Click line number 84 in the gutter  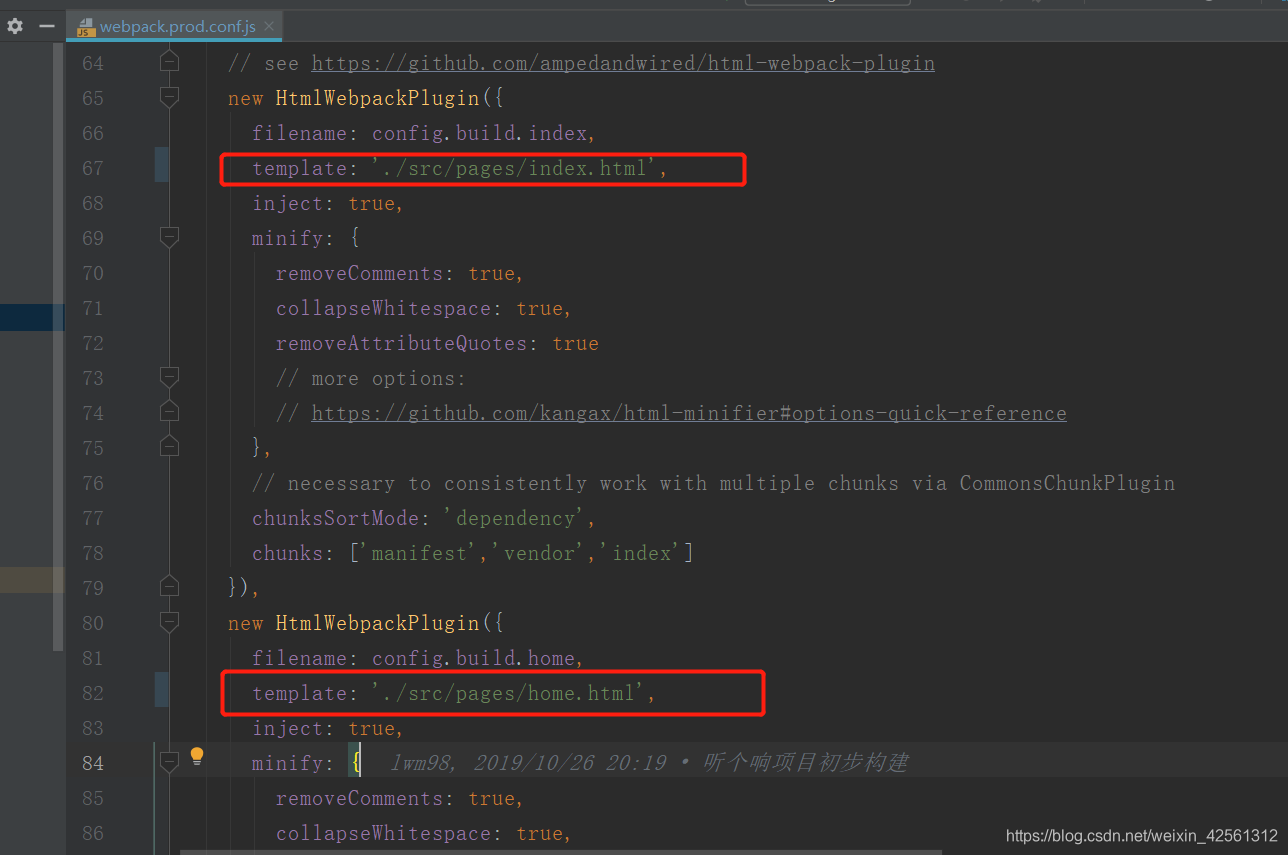coord(93,763)
